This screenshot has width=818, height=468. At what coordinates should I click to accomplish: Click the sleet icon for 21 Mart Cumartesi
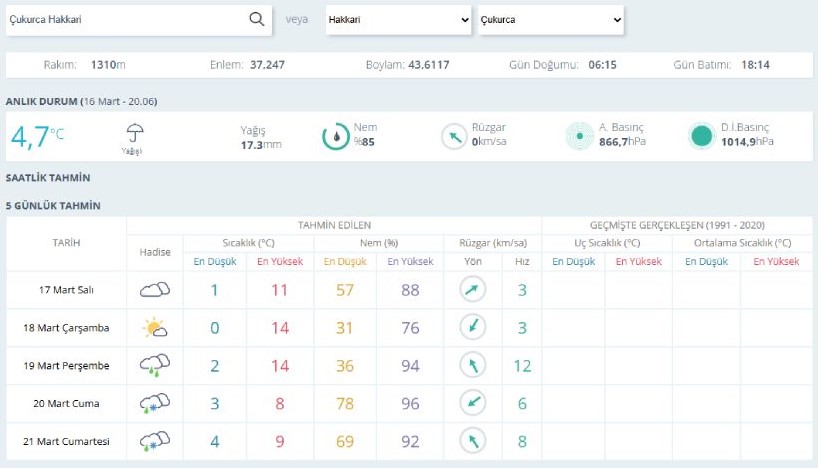pyautogui.click(x=155, y=441)
